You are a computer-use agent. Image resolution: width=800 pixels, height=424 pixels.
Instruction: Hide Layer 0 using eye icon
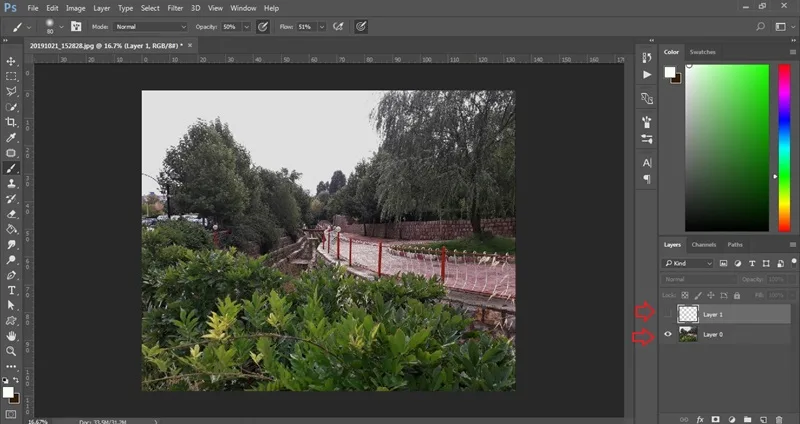pos(668,334)
